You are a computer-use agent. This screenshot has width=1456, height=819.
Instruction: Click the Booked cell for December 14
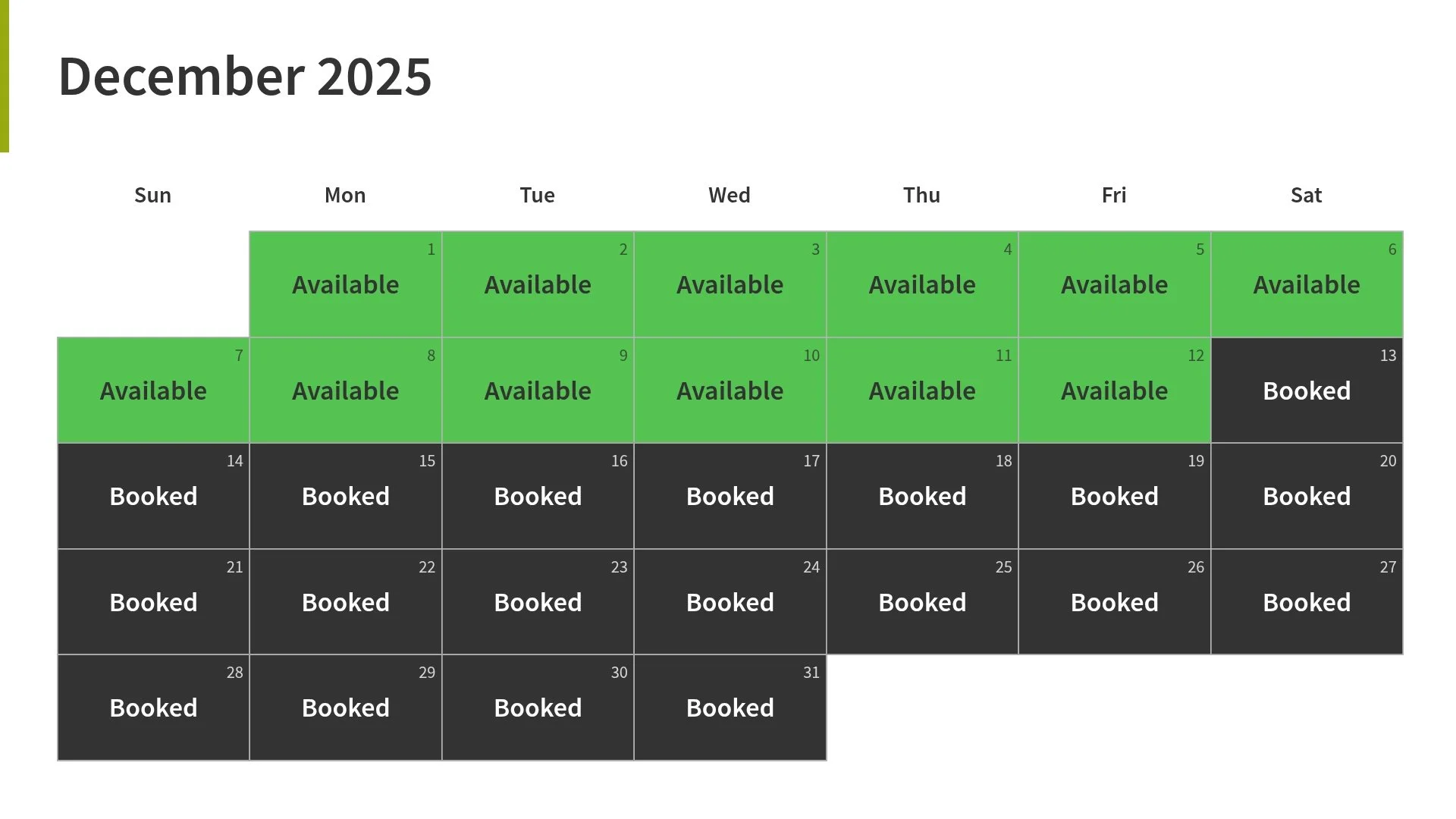click(153, 496)
